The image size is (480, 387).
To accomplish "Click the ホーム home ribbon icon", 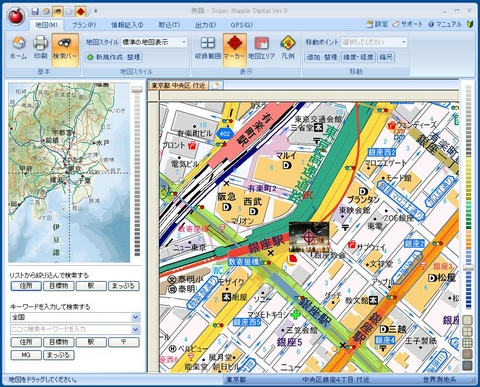I will tap(19, 48).
